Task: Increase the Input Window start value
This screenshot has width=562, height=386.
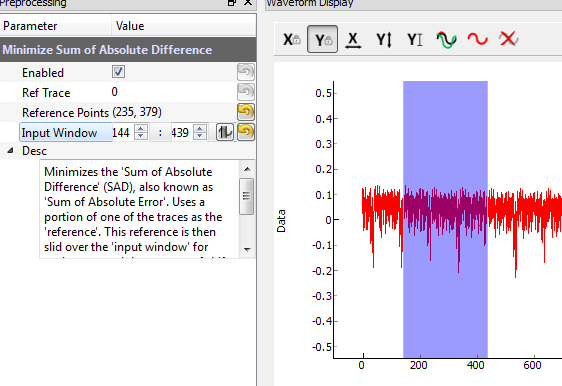Action: tap(141, 128)
